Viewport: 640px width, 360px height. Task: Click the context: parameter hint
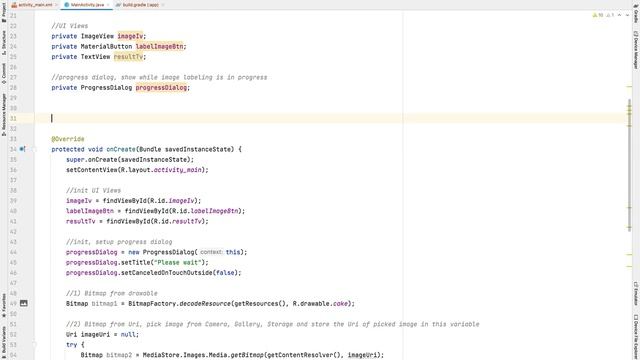point(211,252)
